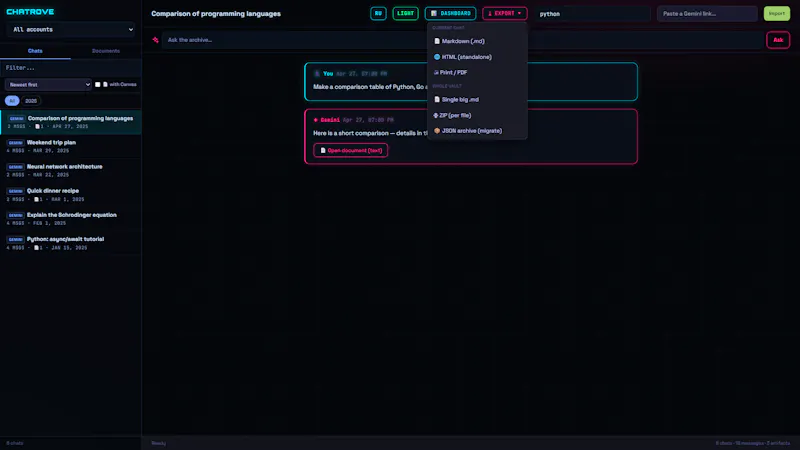Click the chats count in sidebar footer
This screenshot has width=800, height=450.
[x=15, y=443]
